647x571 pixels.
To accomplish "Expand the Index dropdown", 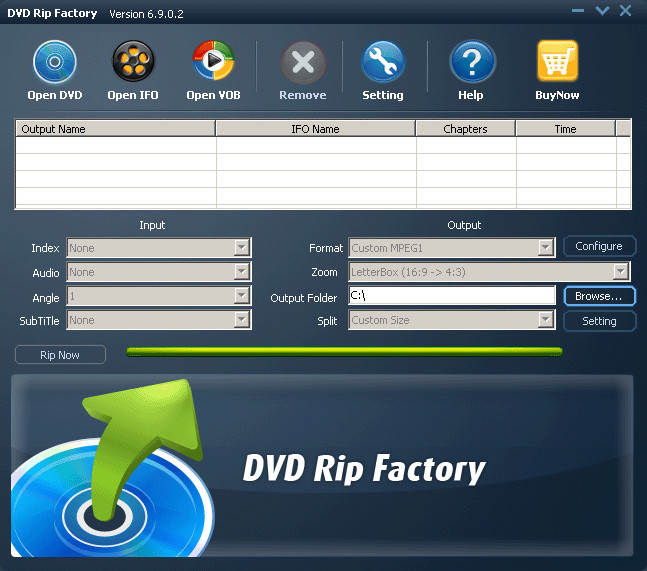I will click(241, 248).
